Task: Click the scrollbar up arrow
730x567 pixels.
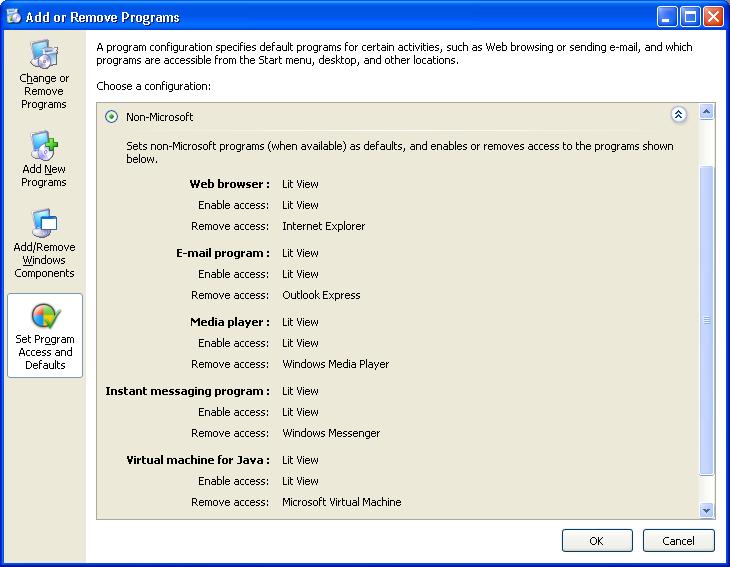Action: (x=706, y=112)
